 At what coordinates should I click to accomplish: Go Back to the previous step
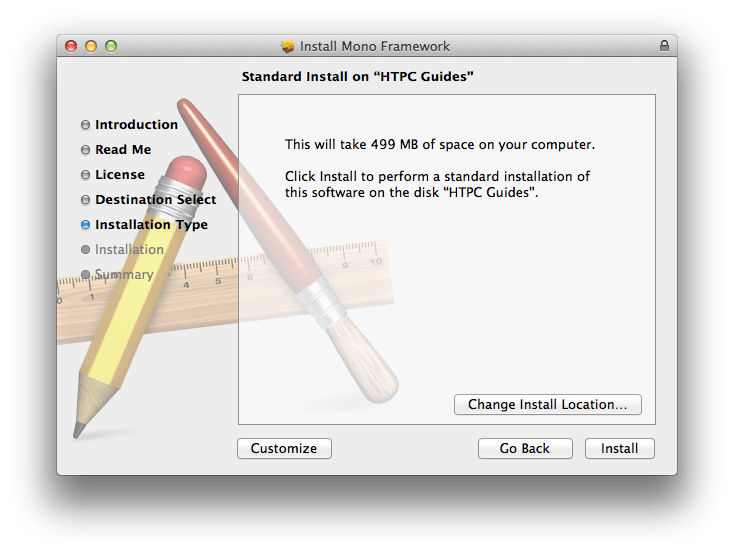tap(525, 449)
